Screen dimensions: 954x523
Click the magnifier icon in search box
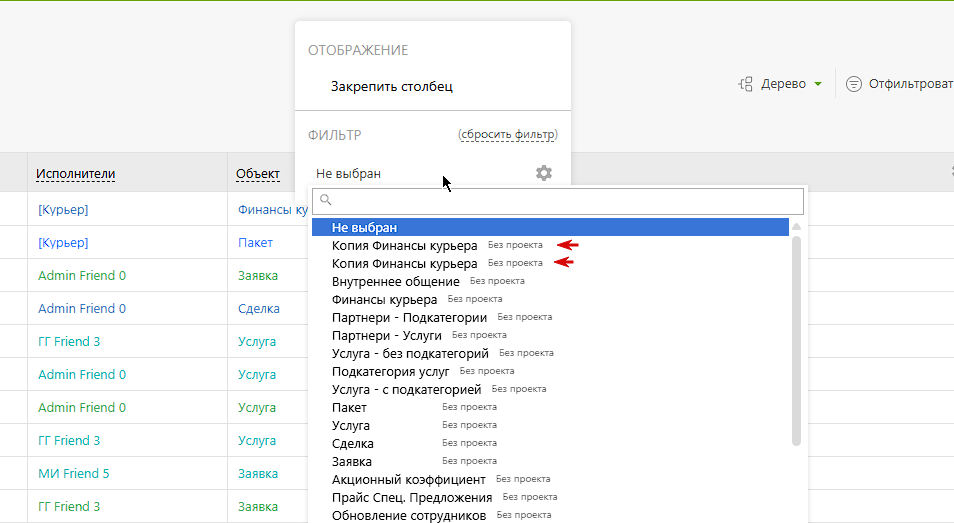coord(326,199)
